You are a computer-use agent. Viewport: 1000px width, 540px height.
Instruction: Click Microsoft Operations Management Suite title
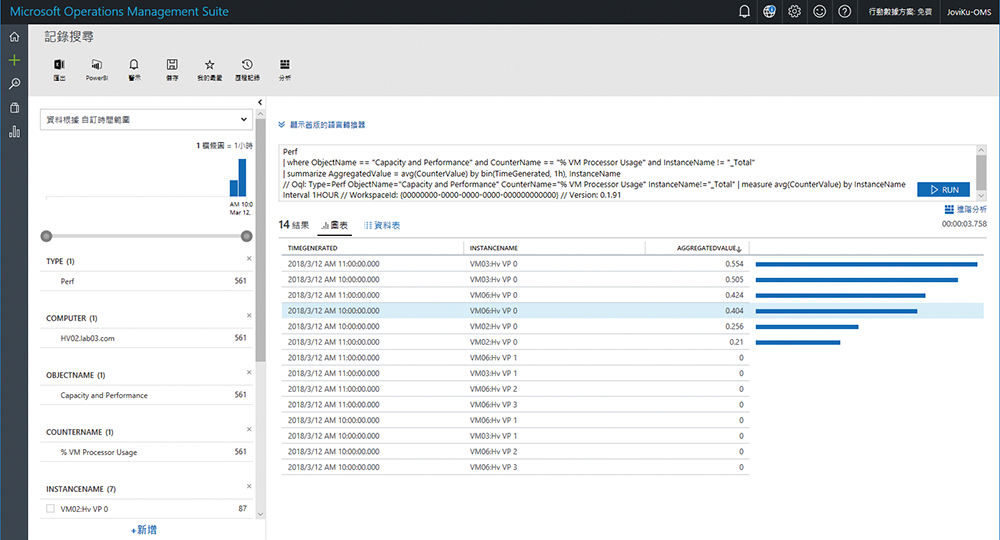point(119,11)
